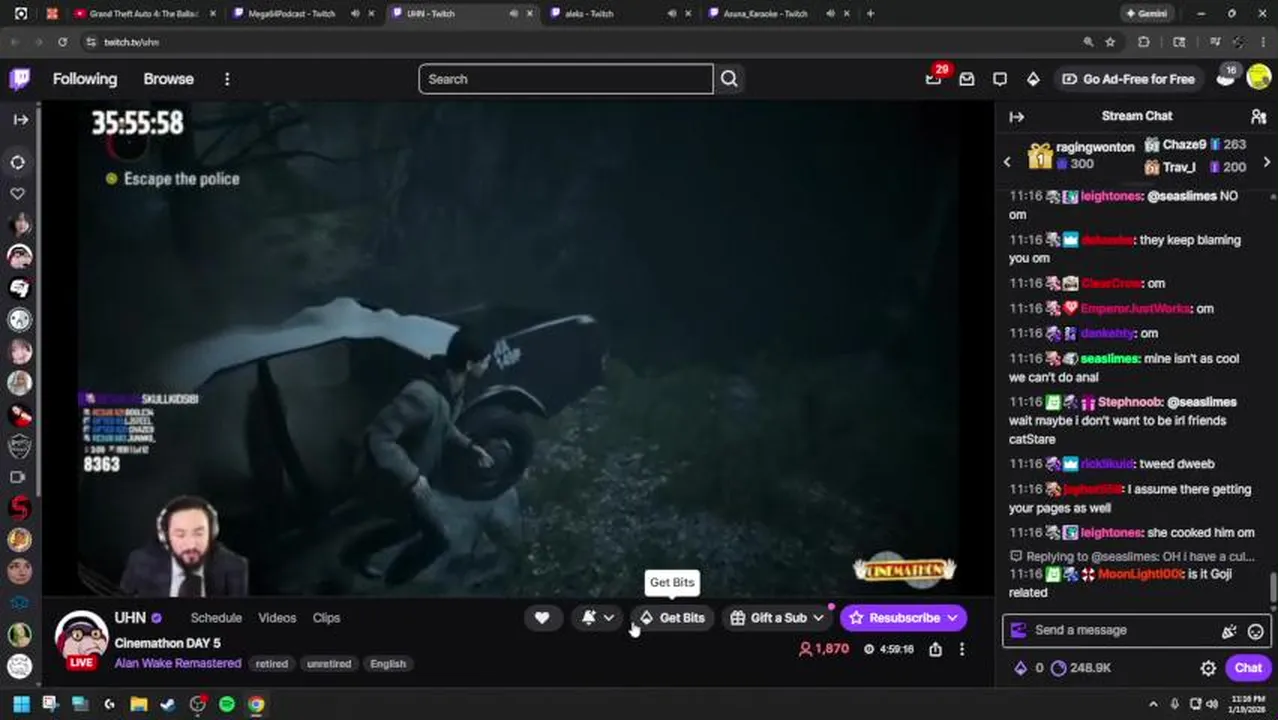1278x720 pixels.
Task: Open the Clips tab for UHN
Action: (x=326, y=618)
